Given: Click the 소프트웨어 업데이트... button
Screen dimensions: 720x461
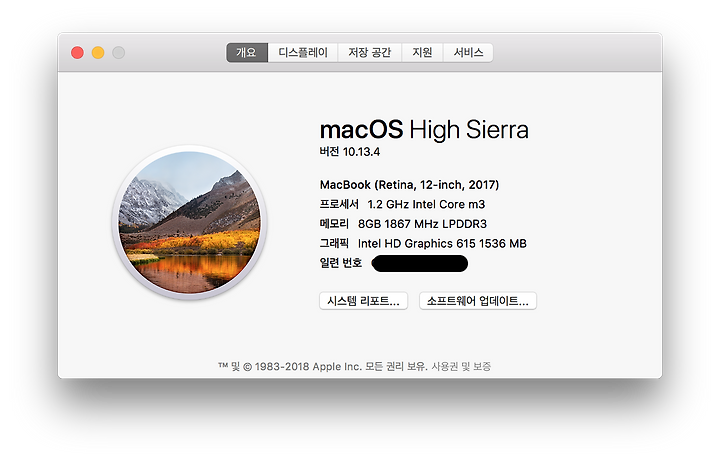Looking at the screenshot, I should tap(478, 301).
